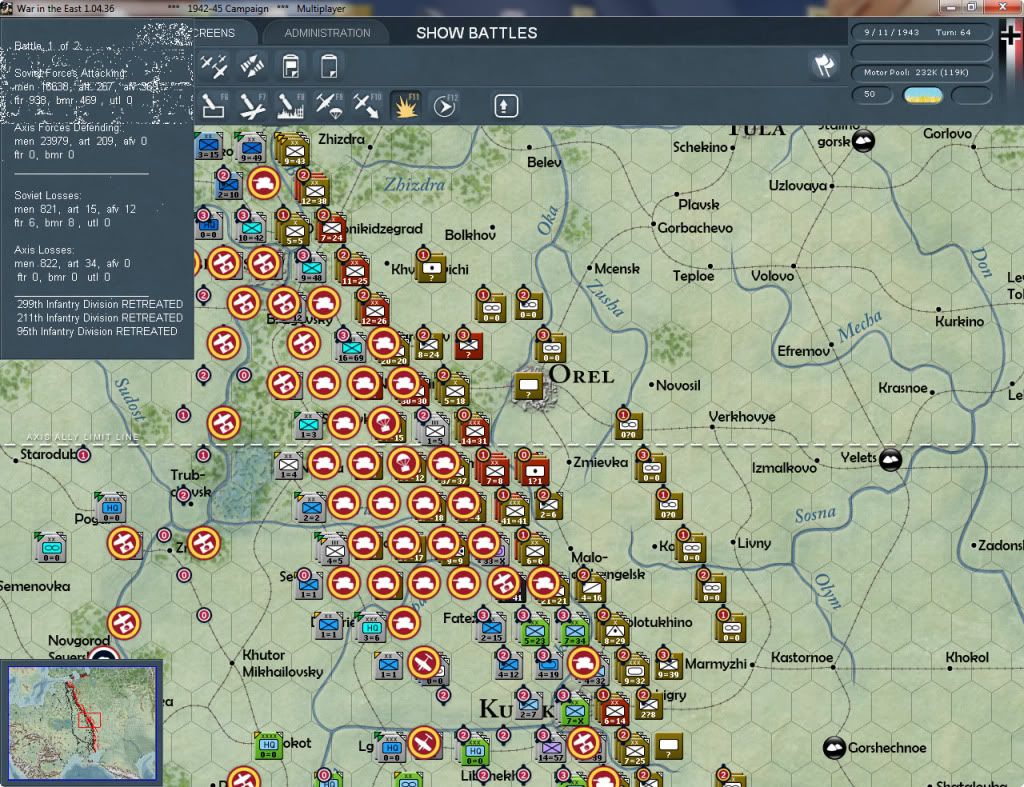Click the date and Turn 64 display

point(921,32)
